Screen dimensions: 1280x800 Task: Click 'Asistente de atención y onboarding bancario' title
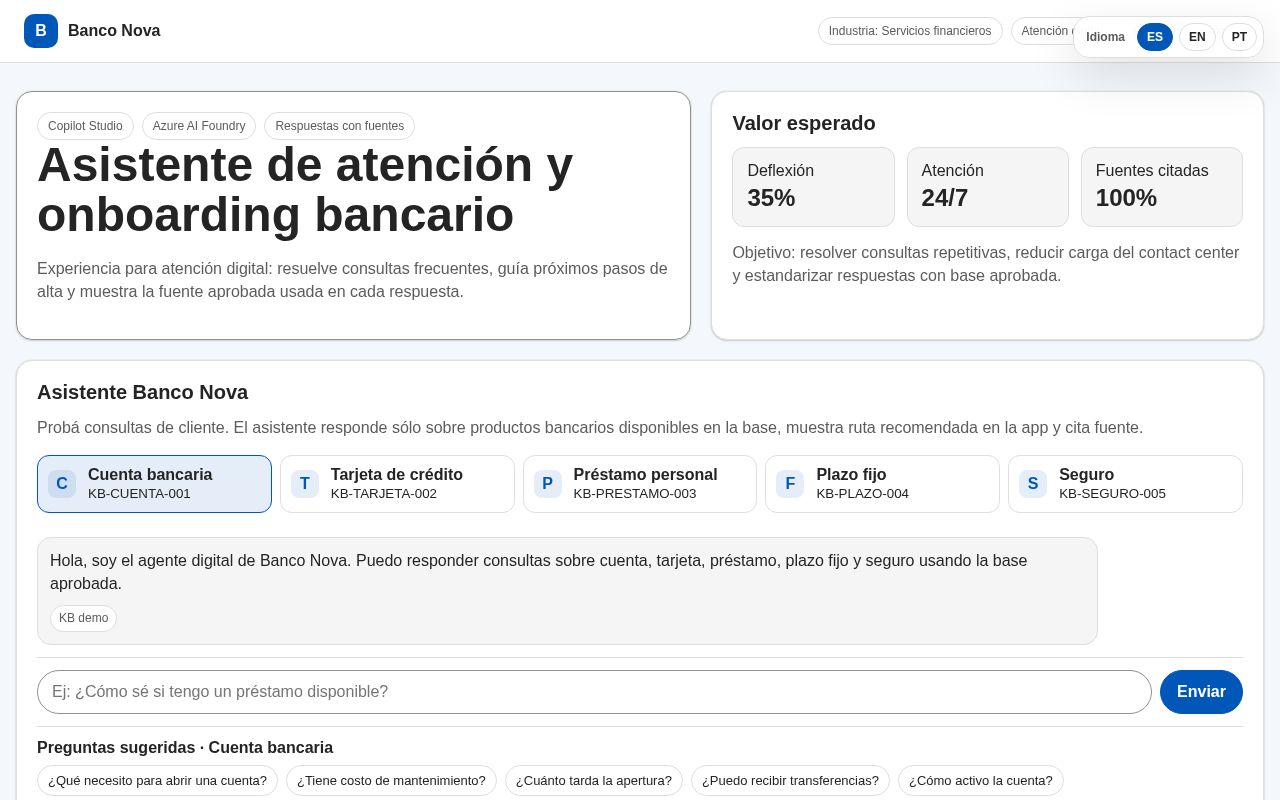pyautogui.click(x=305, y=190)
